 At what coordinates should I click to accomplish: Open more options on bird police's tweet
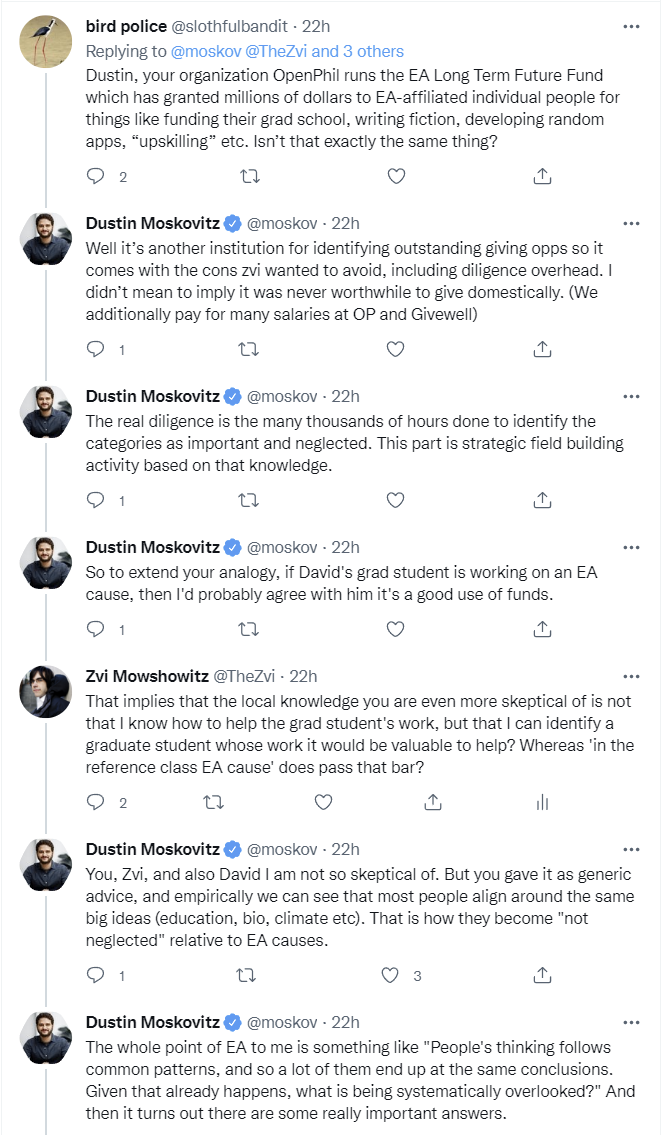tap(631, 26)
